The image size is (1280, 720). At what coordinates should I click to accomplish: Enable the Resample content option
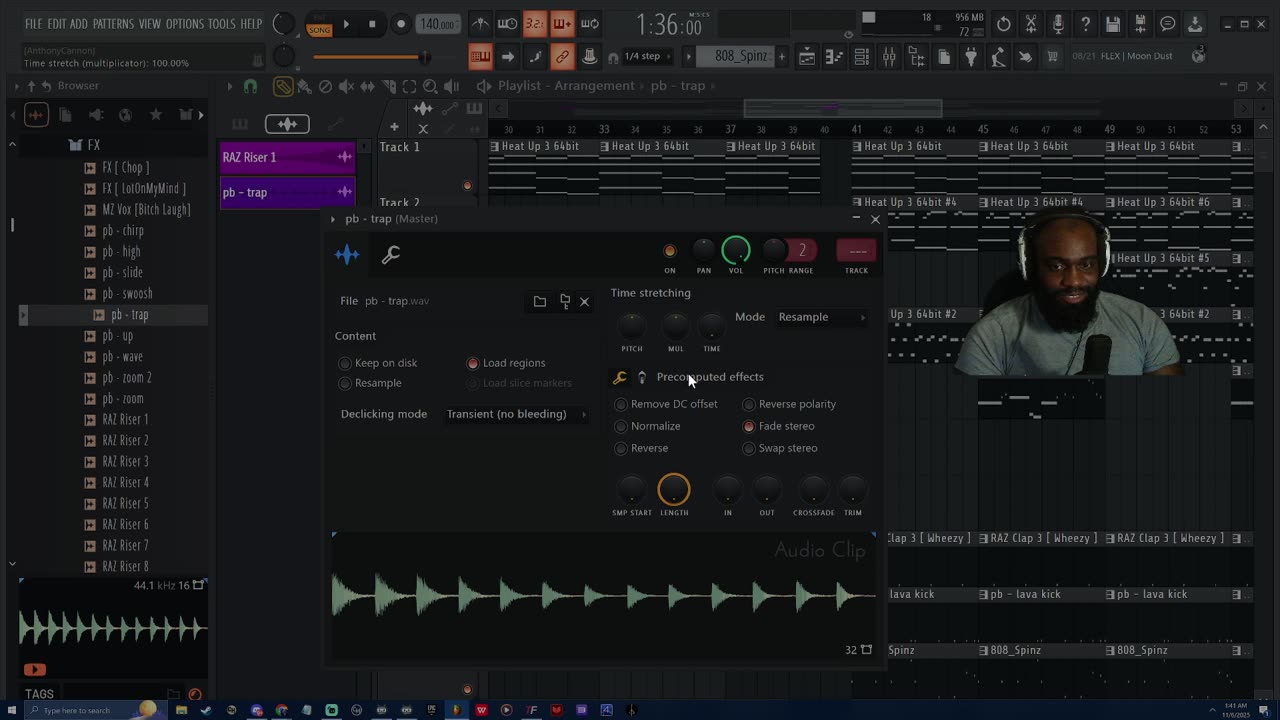(x=369, y=383)
